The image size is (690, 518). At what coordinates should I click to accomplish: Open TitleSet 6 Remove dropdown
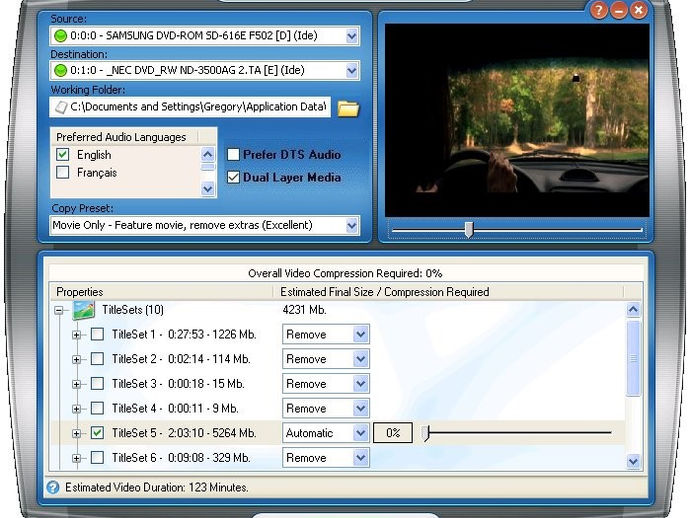[360, 458]
